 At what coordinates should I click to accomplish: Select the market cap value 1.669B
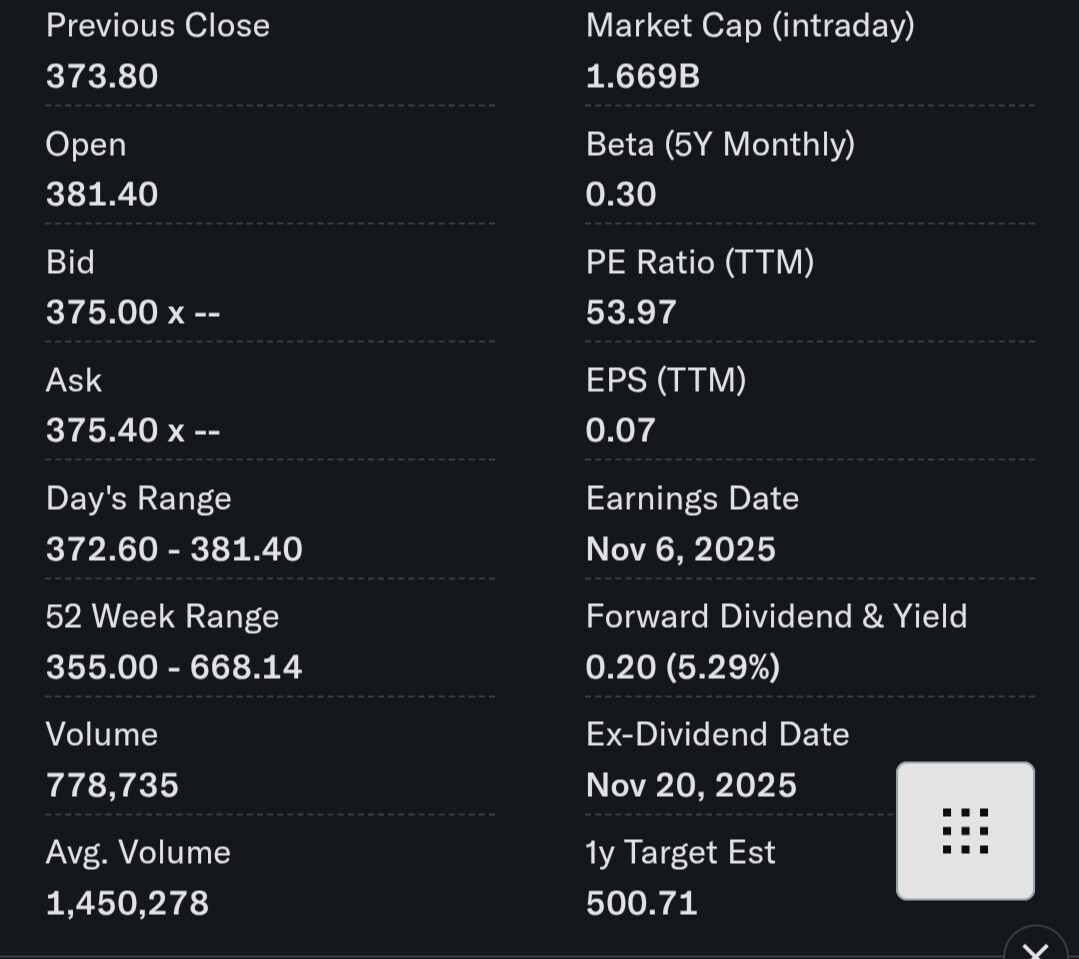[643, 76]
